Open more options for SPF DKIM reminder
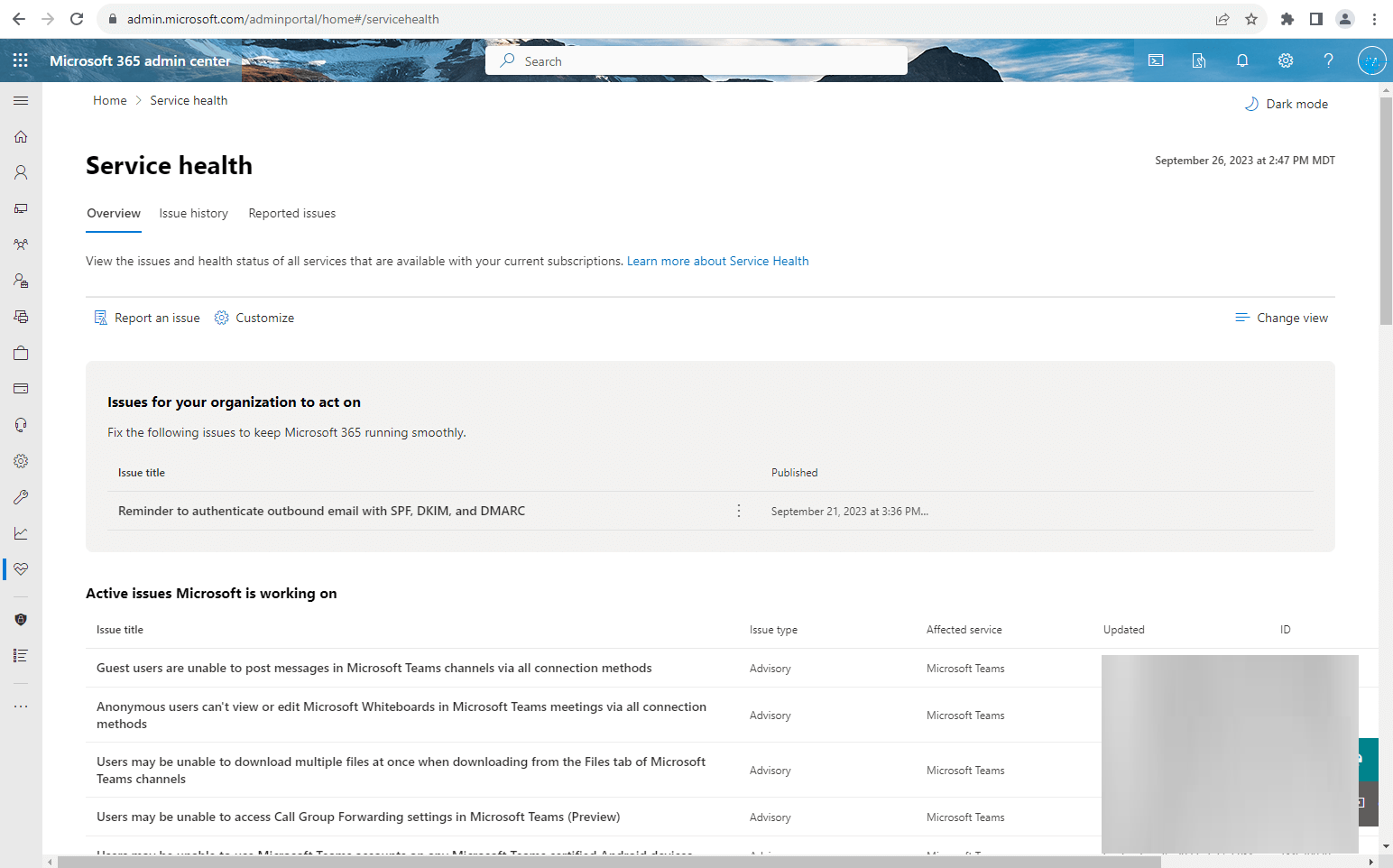Viewport: 1393px width, 868px height. click(739, 511)
